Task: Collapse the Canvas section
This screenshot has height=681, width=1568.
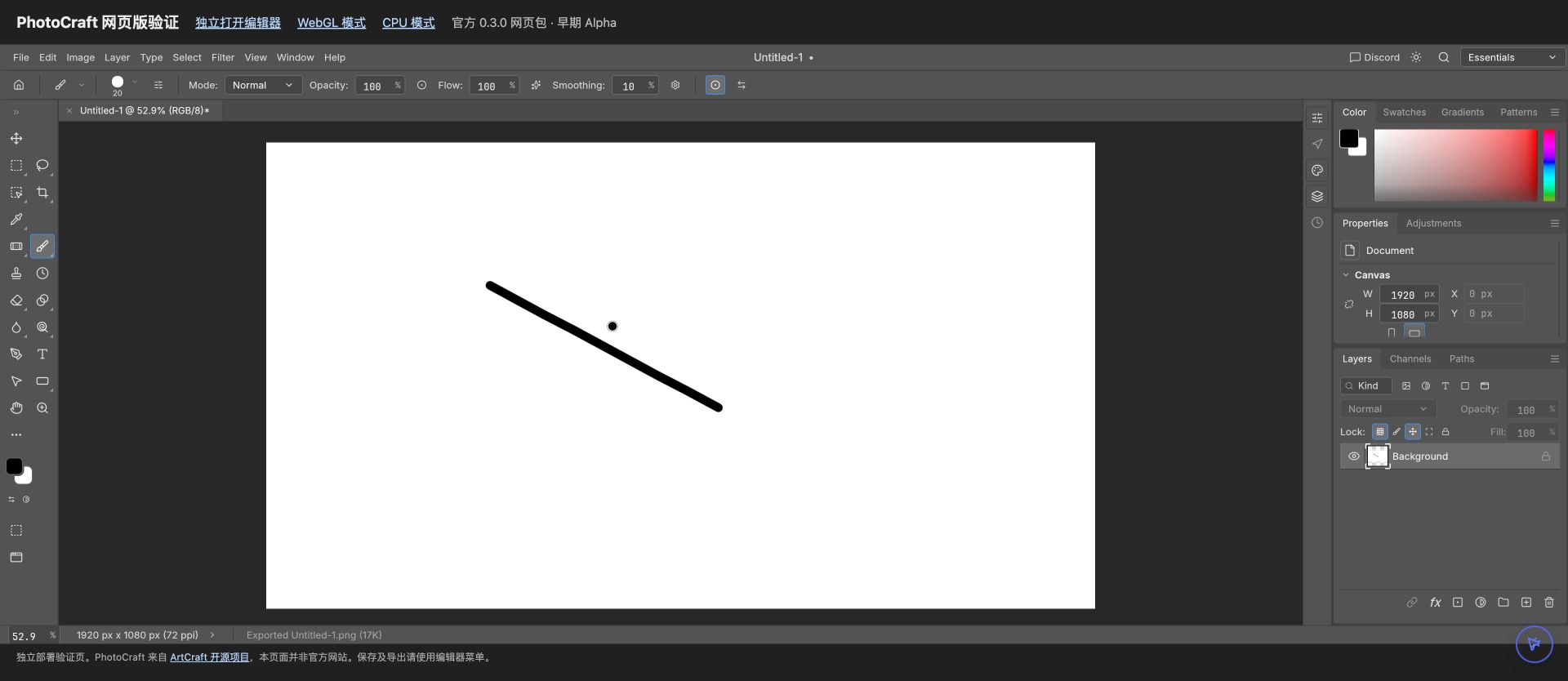Action: pos(1346,275)
